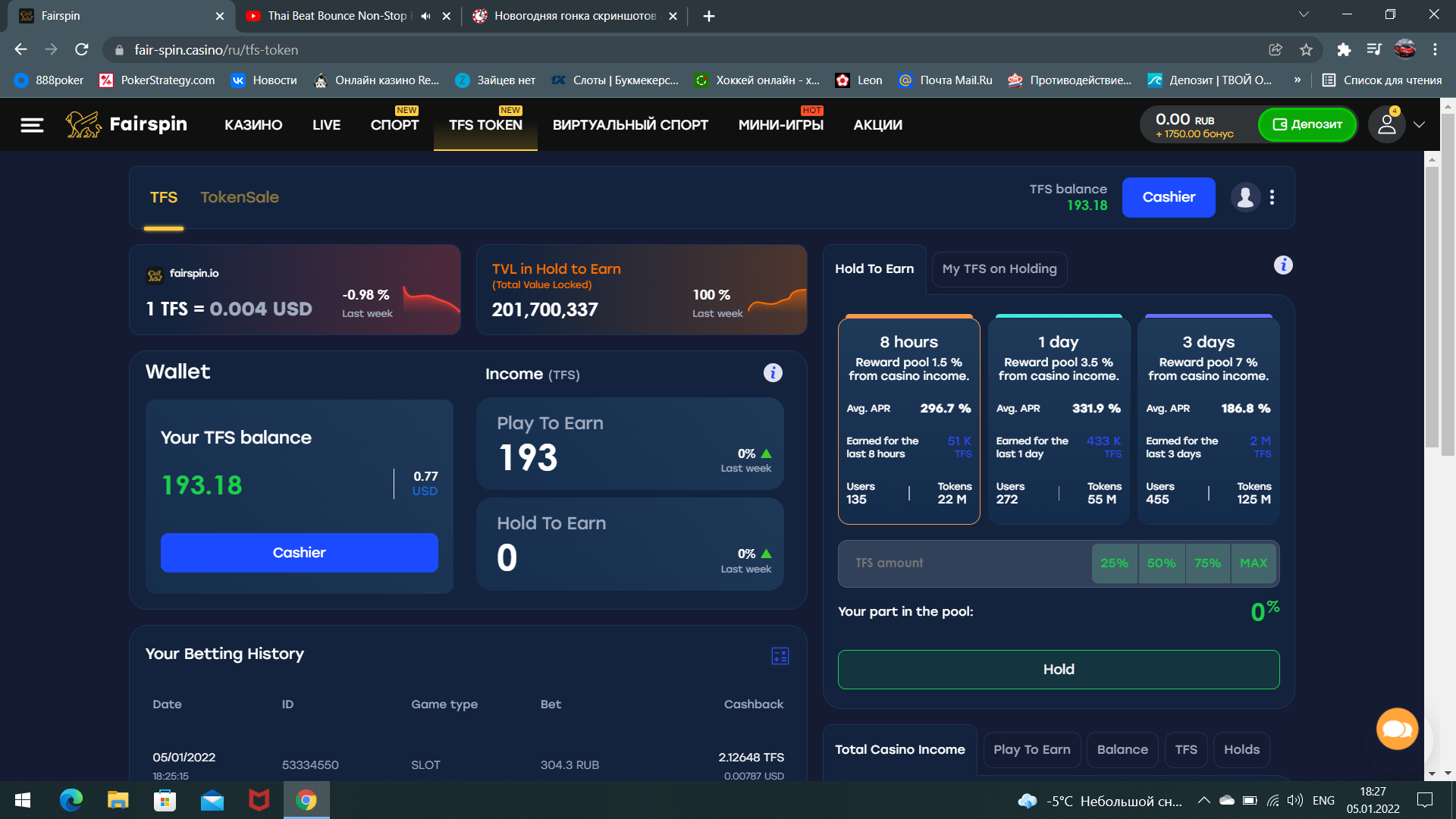The width and height of the screenshot is (1456, 819).
Task: Open the betting history filter icon
Action: pyautogui.click(x=780, y=656)
